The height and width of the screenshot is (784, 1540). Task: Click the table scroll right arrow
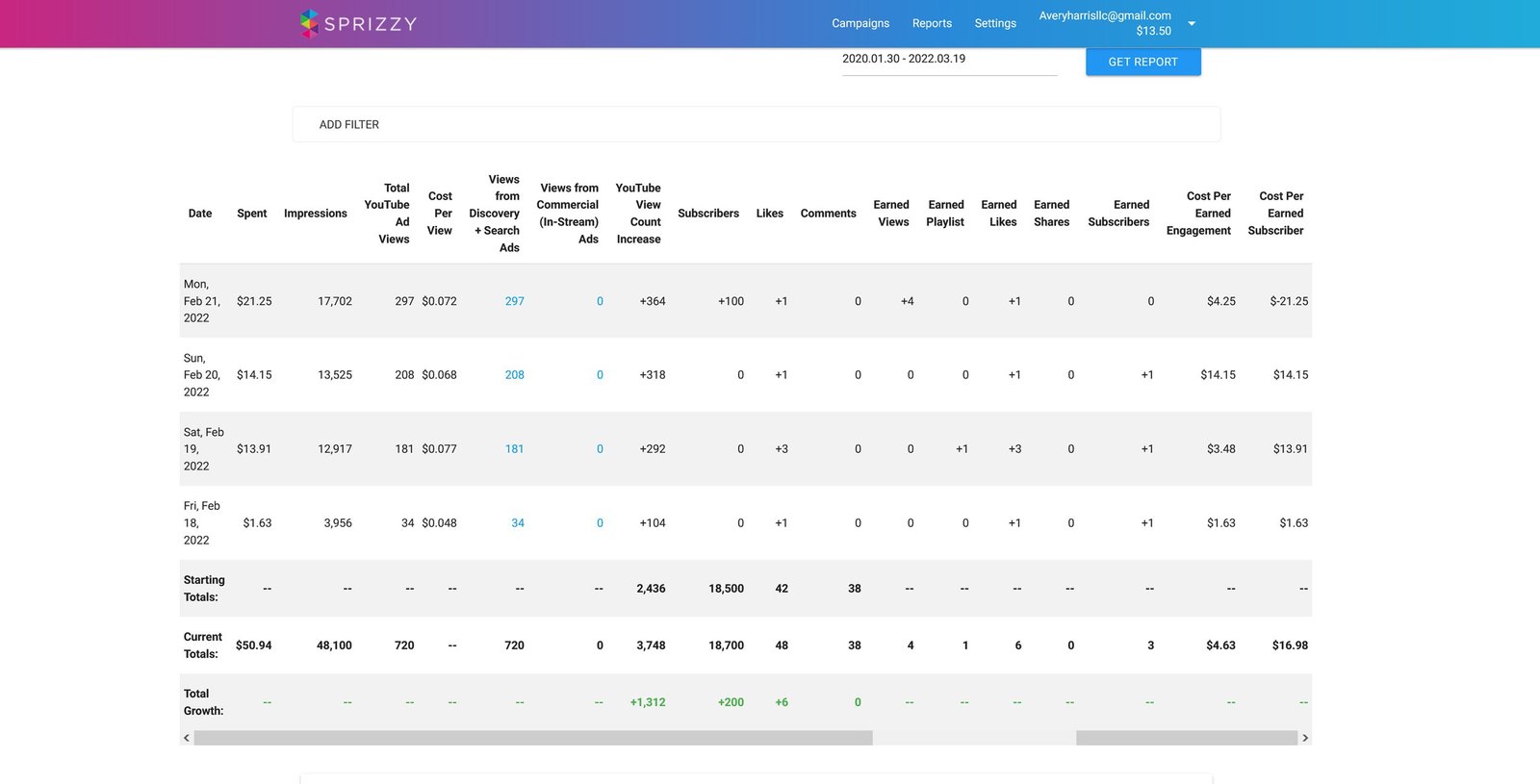pyautogui.click(x=1305, y=738)
